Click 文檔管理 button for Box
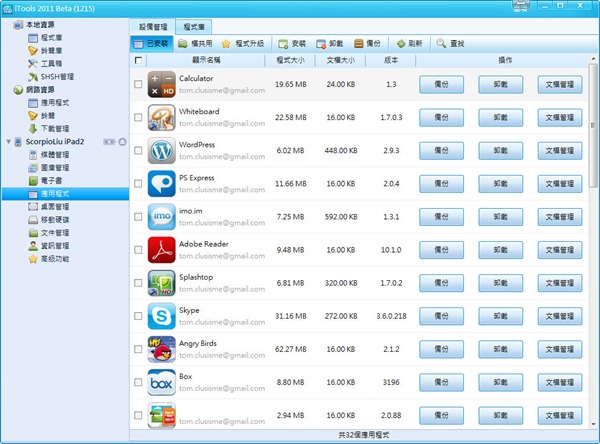600x444 pixels. click(x=560, y=382)
